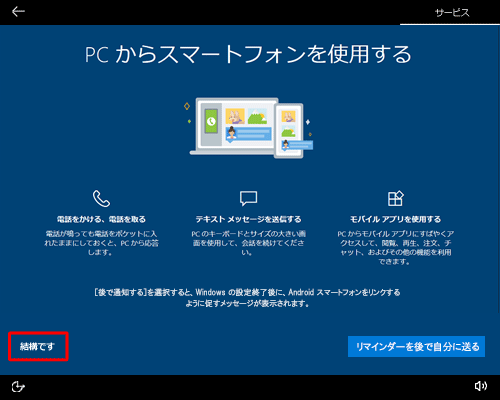500x400 pixels.
Task: Choose リマインダーを後で自分に送る button
Action: coord(416,347)
